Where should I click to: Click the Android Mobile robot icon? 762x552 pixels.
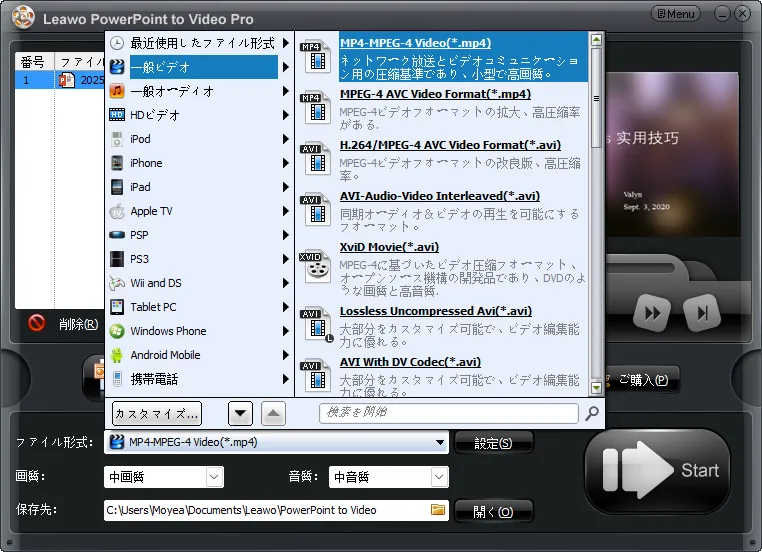pyautogui.click(x=117, y=355)
